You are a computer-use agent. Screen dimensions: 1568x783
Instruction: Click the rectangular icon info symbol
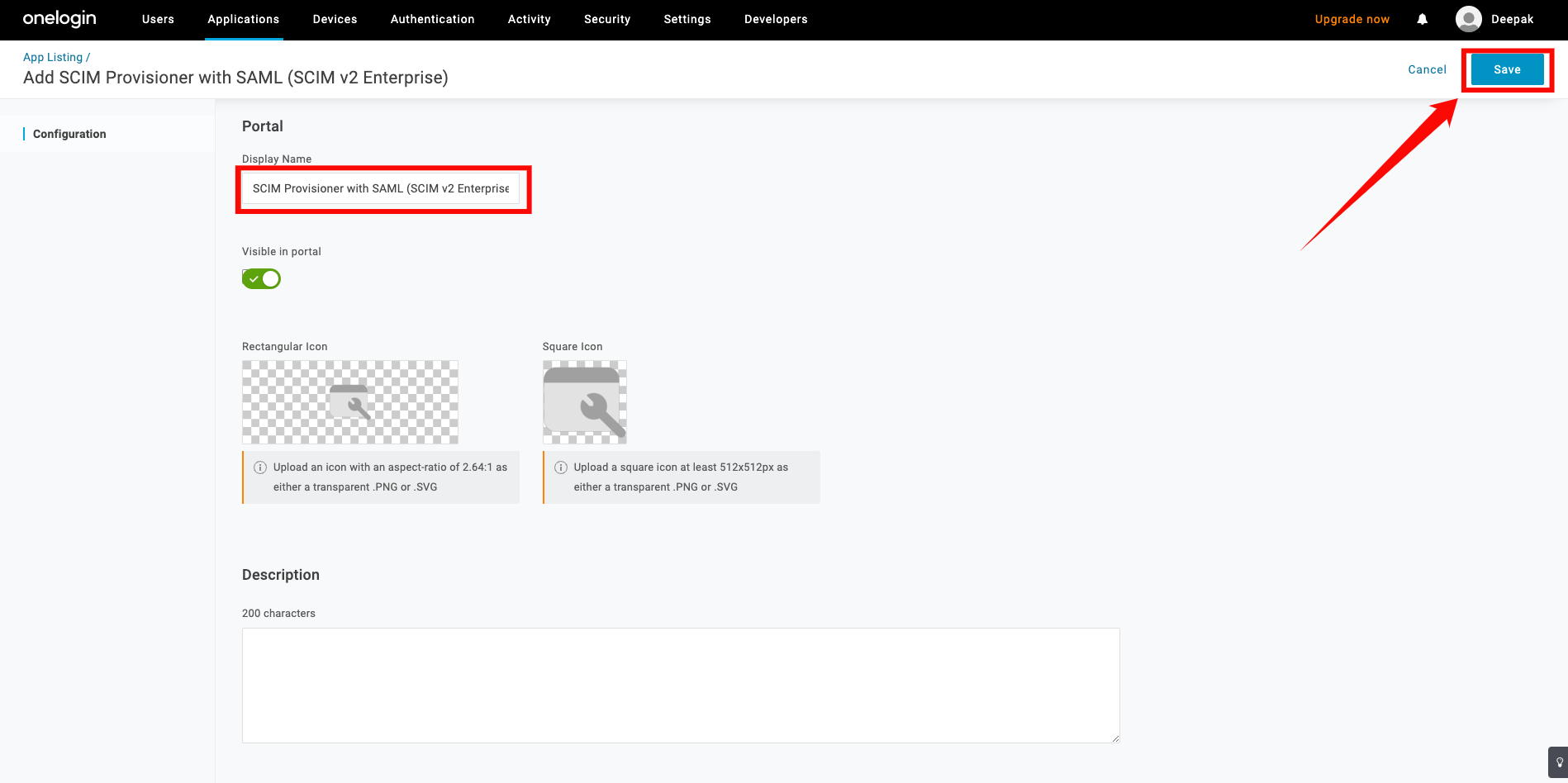point(260,467)
